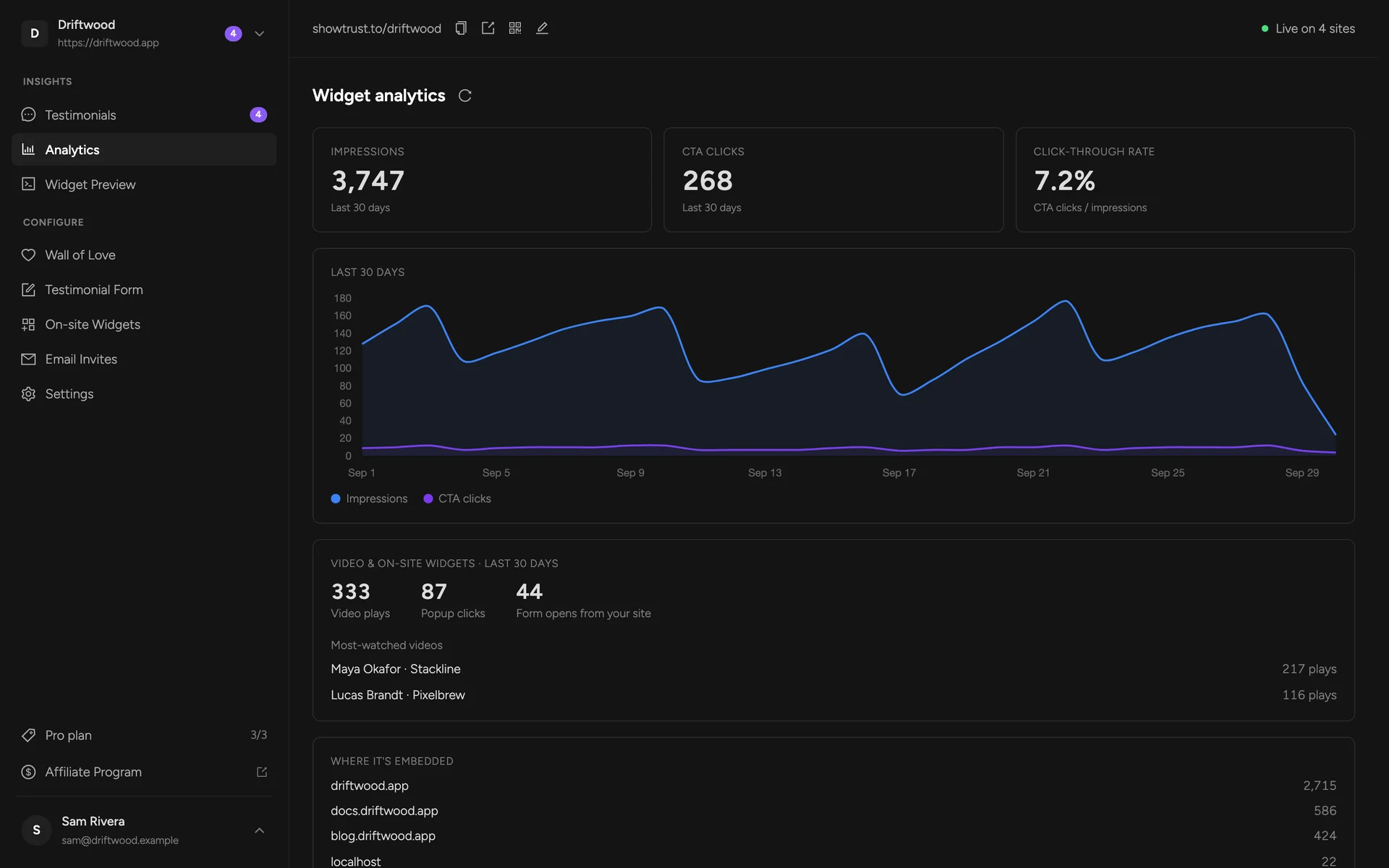Click the Testimonials speech bubble icon
Image resolution: width=1389 pixels, height=868 pixels.
click(x=28, y=115)
